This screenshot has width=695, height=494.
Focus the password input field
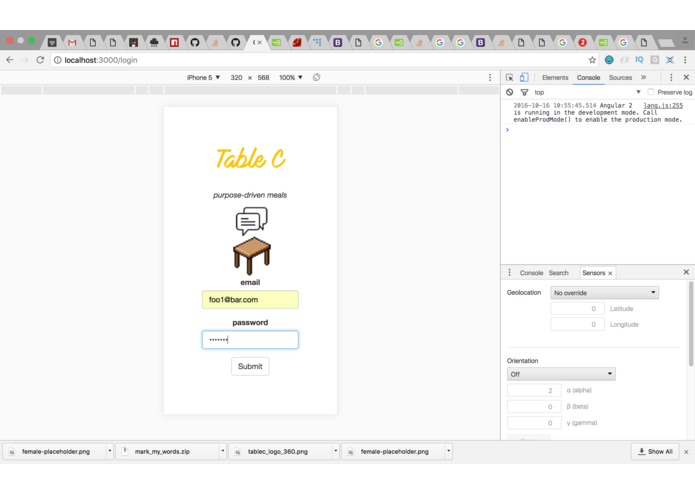click(x=250, y=340)
